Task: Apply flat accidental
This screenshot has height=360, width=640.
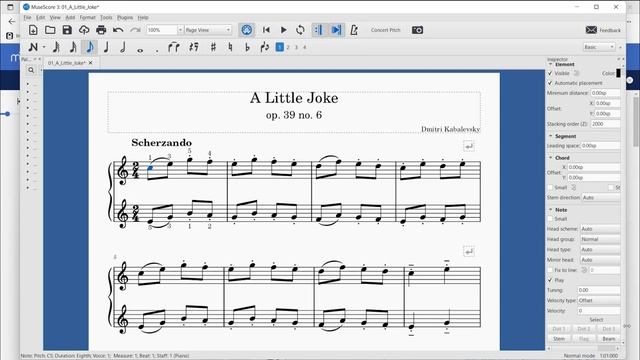Action: (247, 47)
